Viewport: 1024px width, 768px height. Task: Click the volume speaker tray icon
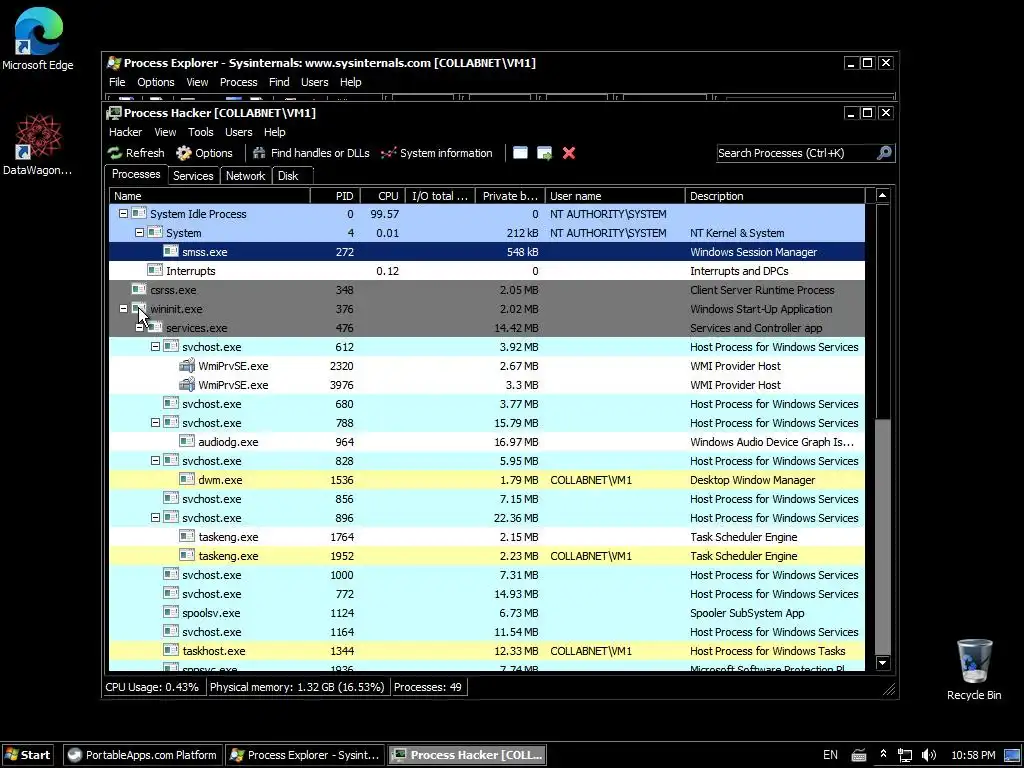(928, 755)
